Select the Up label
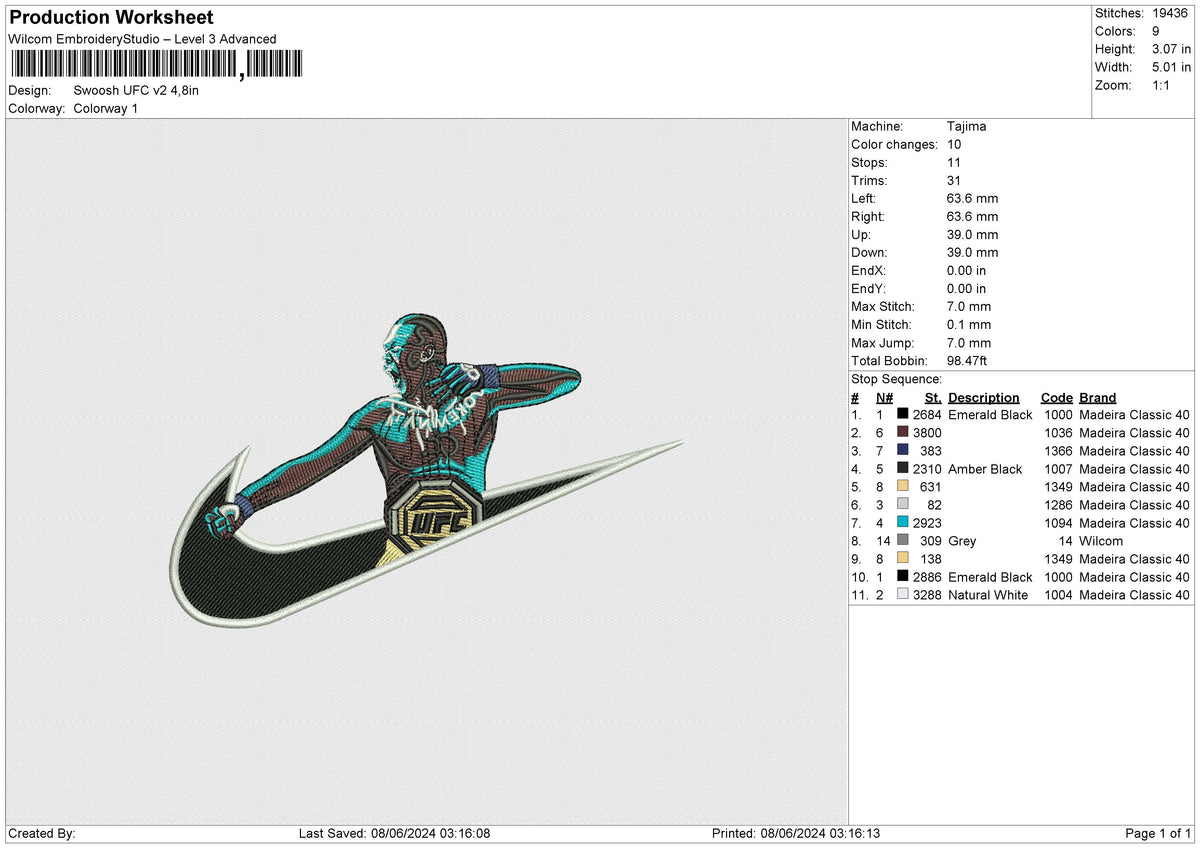1200x848 pixels. (x=860, y=235)
